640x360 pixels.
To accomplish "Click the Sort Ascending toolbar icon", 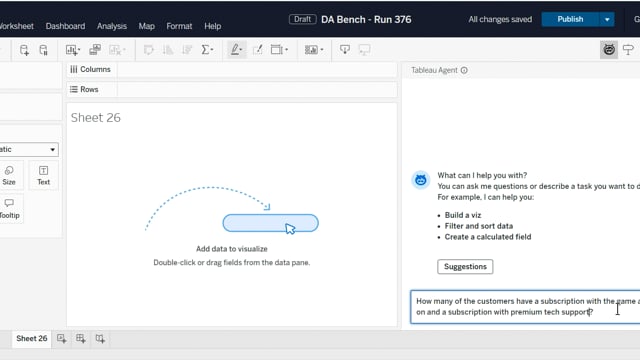I will tap(168, 50).
